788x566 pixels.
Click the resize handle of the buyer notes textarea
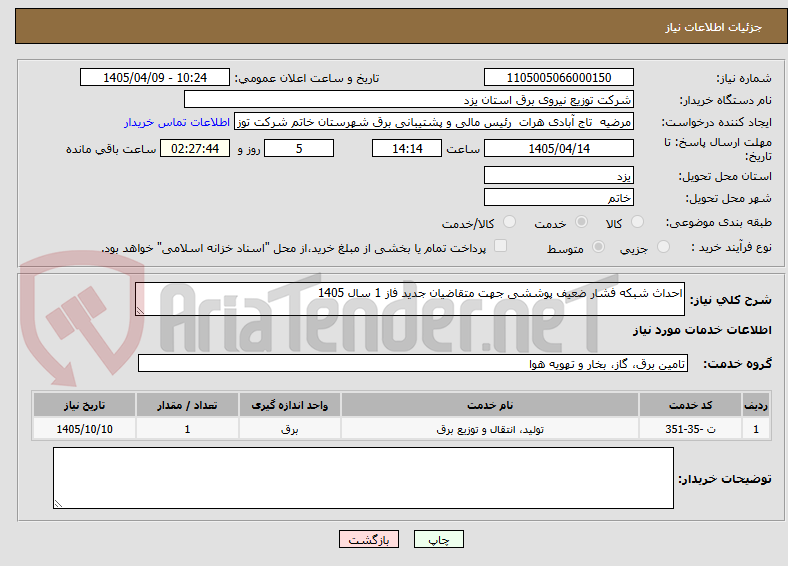tap(58, 504)
